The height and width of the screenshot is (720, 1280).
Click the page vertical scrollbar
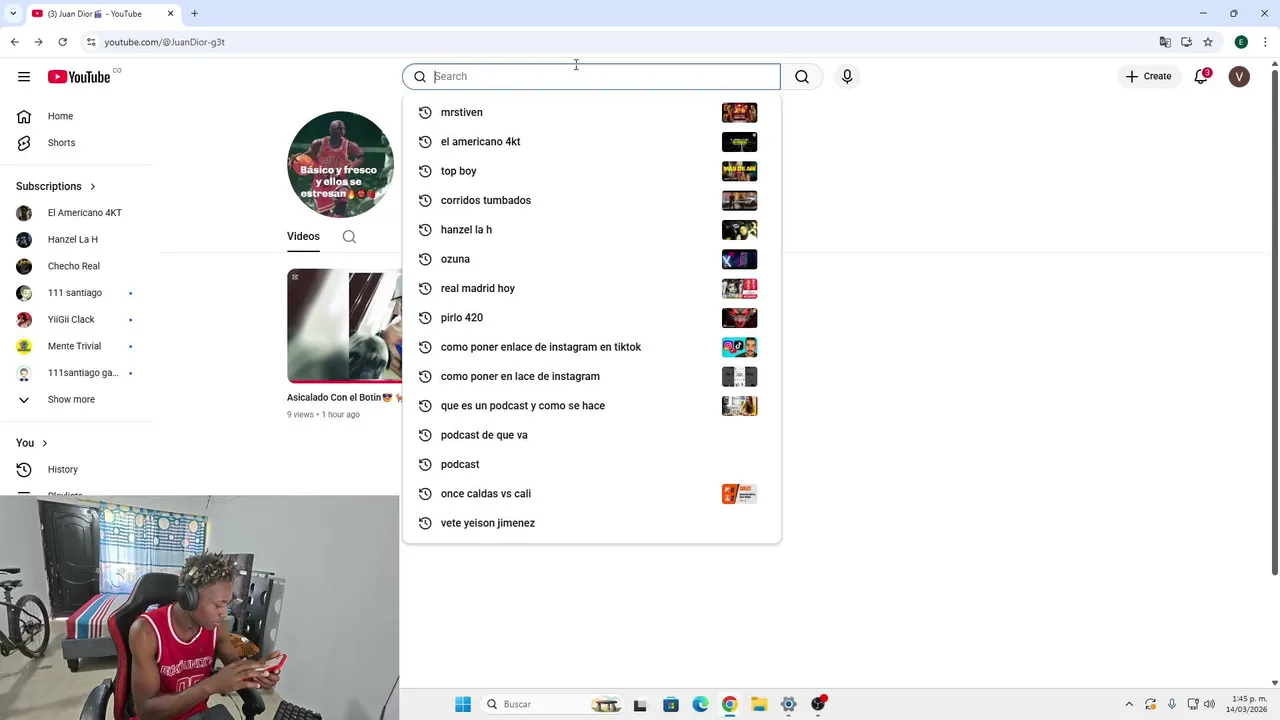(1274, 322)
